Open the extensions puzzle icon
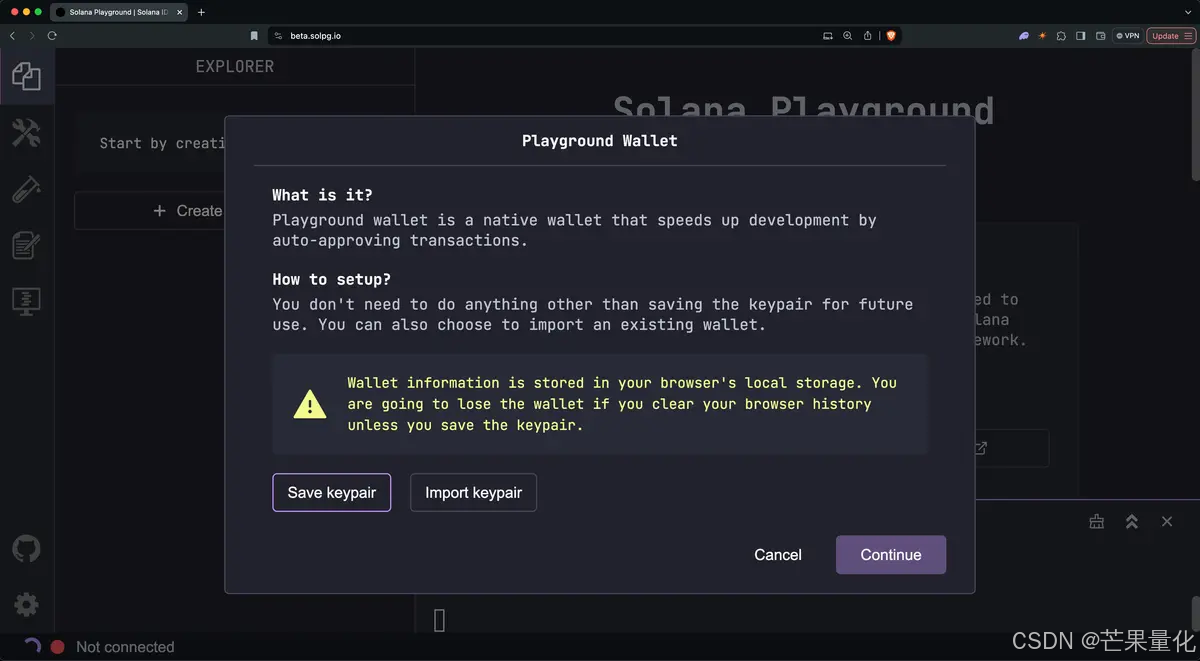 [x=1061, y=35]
